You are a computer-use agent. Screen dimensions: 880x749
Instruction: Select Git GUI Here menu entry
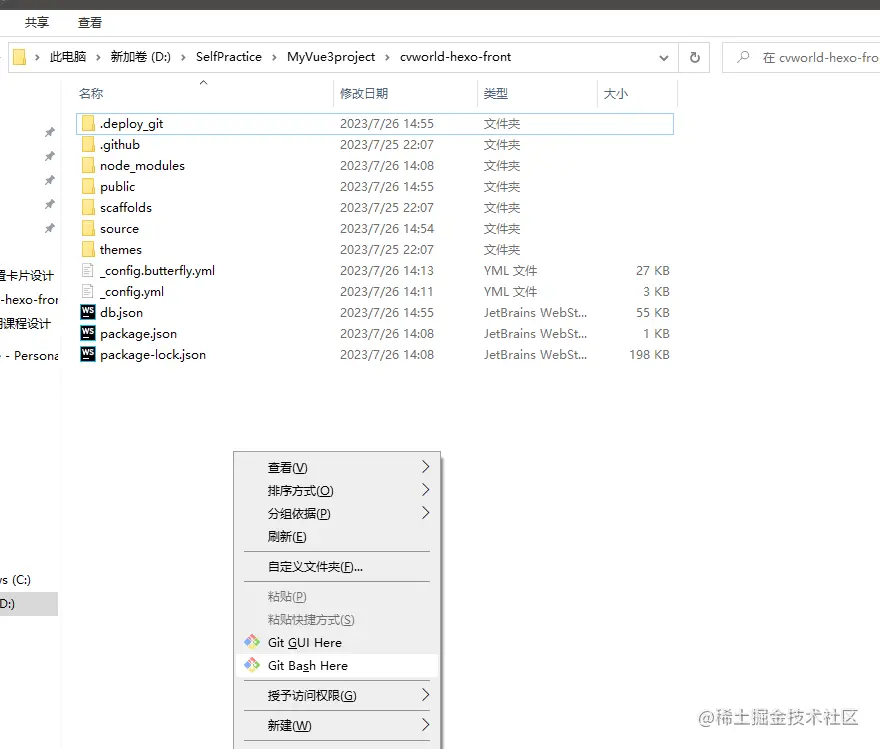(x=337, y=642)
